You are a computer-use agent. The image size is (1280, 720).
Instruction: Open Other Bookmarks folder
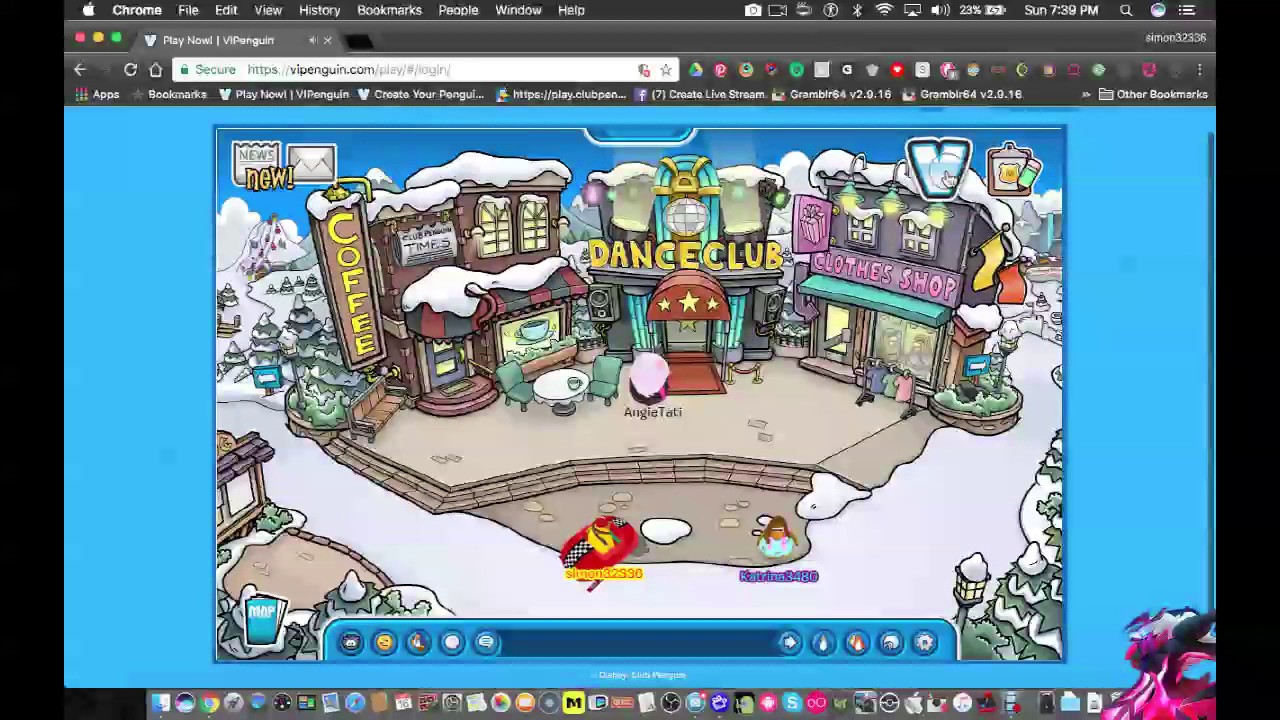1153,94
